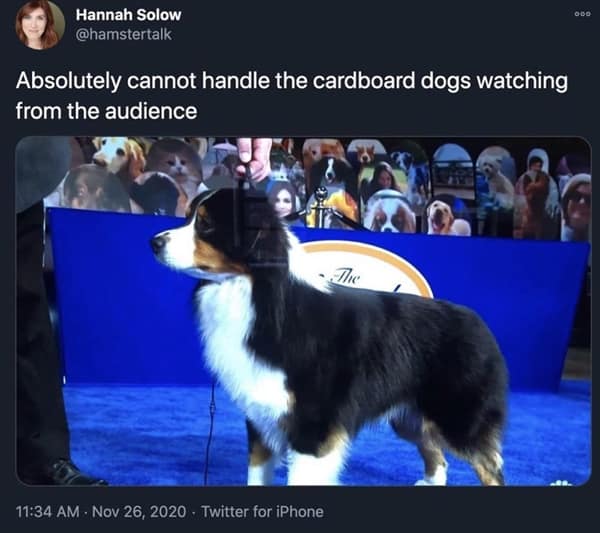The image size is (600, 533).
Task: Click the corgi cardboard cutout
Action: point(366,154)
